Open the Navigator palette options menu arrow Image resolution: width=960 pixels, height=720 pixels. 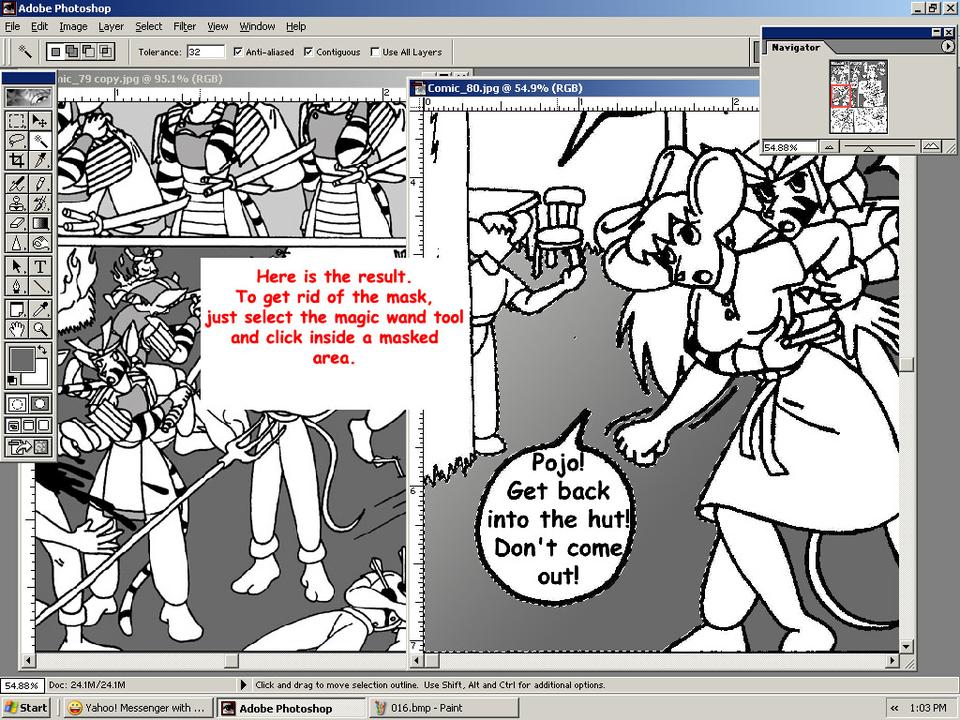tap(947, 47)
